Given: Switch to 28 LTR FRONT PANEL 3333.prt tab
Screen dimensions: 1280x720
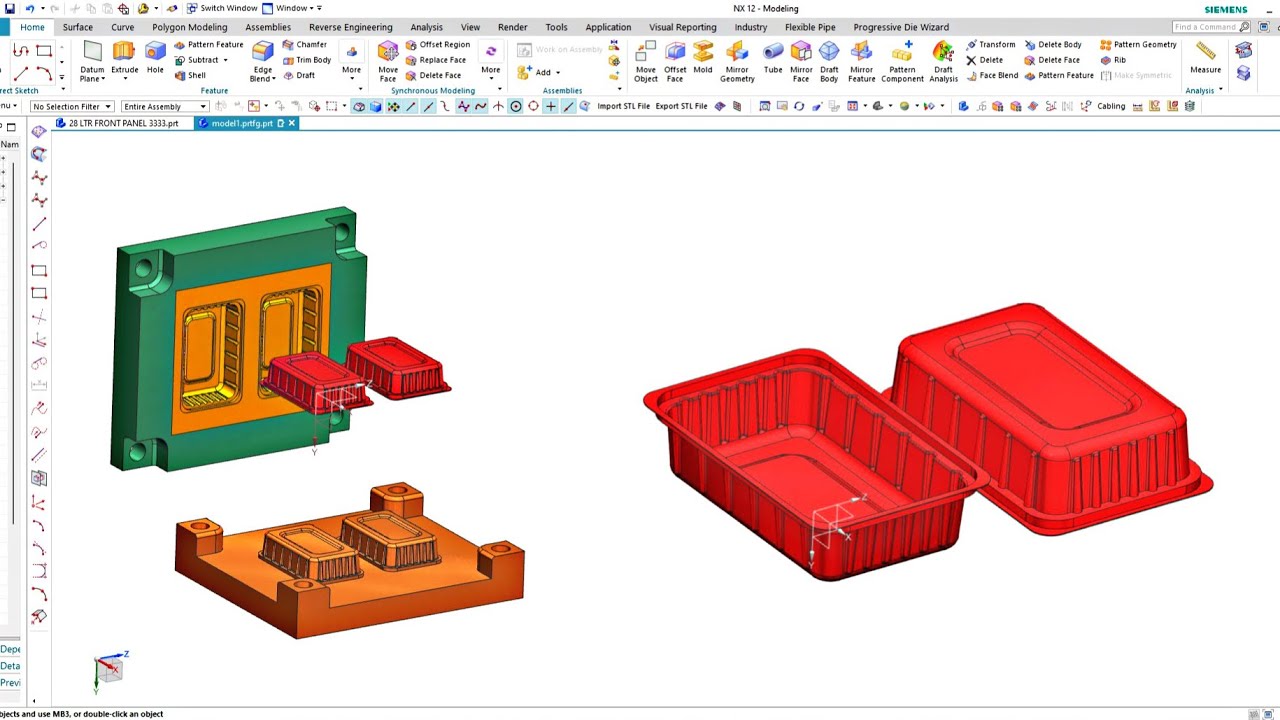Looking at the screenshot, I should point(118,123).
